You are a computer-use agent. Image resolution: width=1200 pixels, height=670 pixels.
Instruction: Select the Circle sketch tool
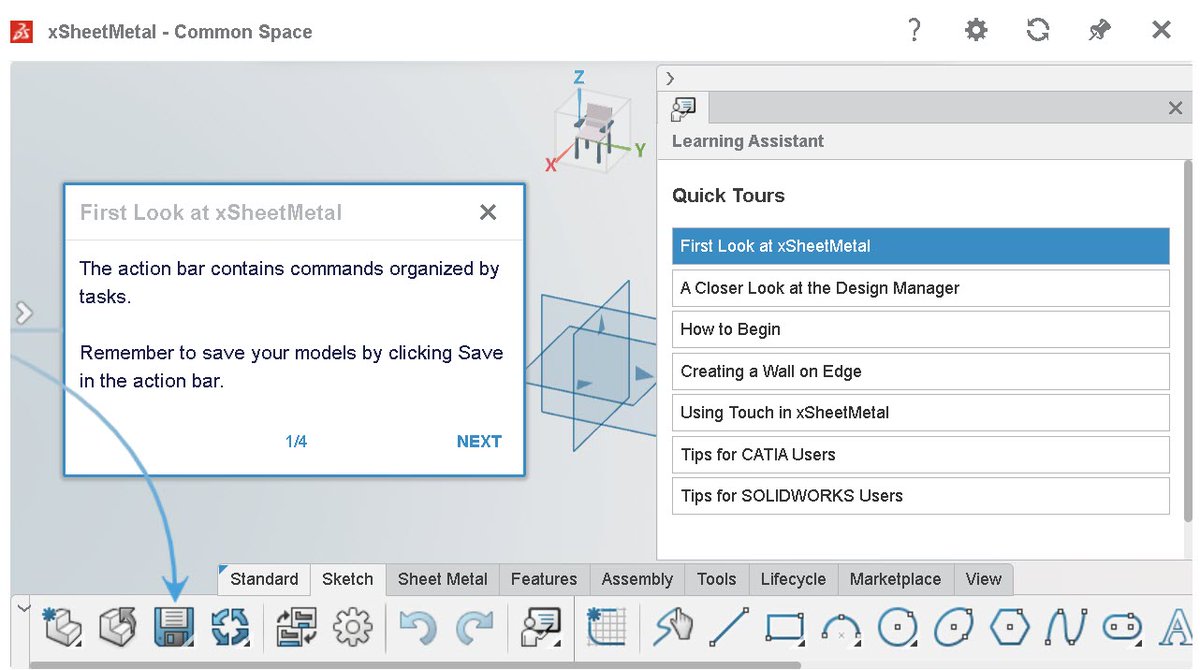tap(898, 628)
